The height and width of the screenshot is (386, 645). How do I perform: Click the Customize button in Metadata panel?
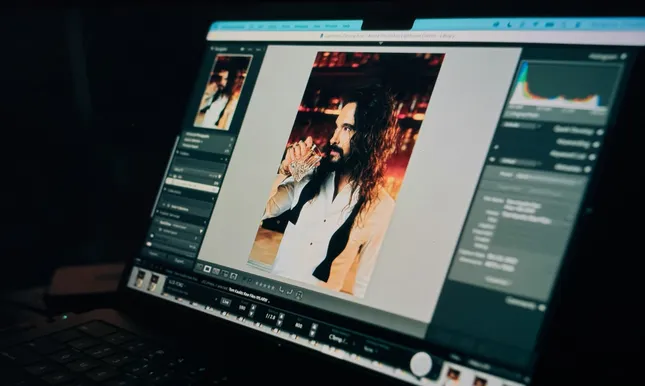click(x=497, y=281)
